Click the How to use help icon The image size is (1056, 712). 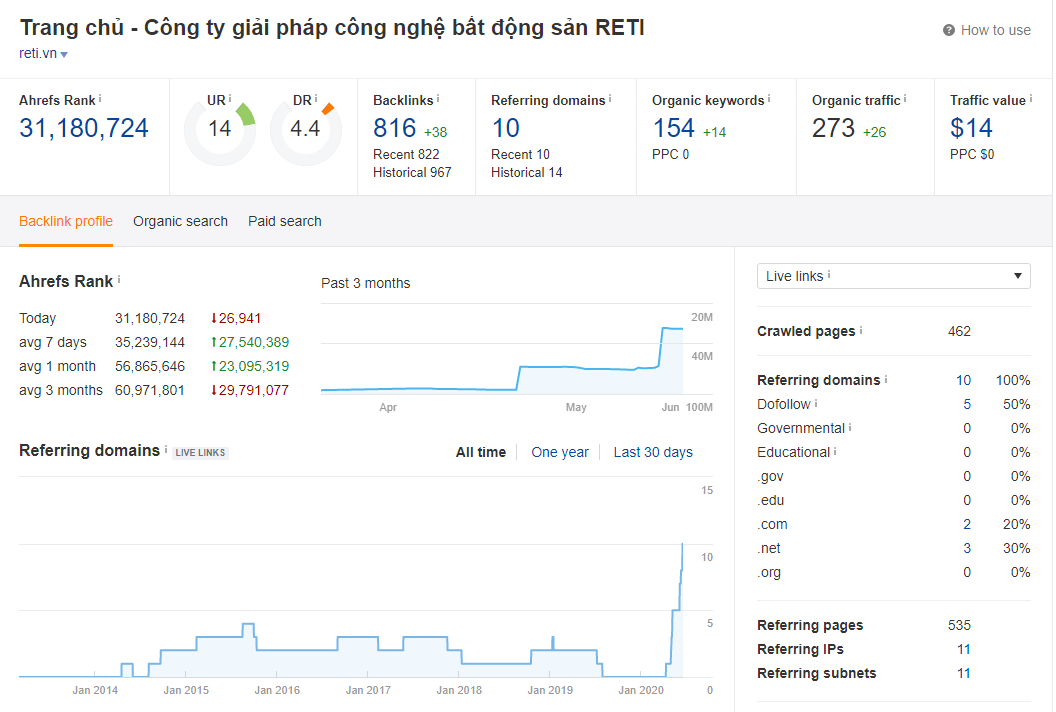(x=948, y=30)
